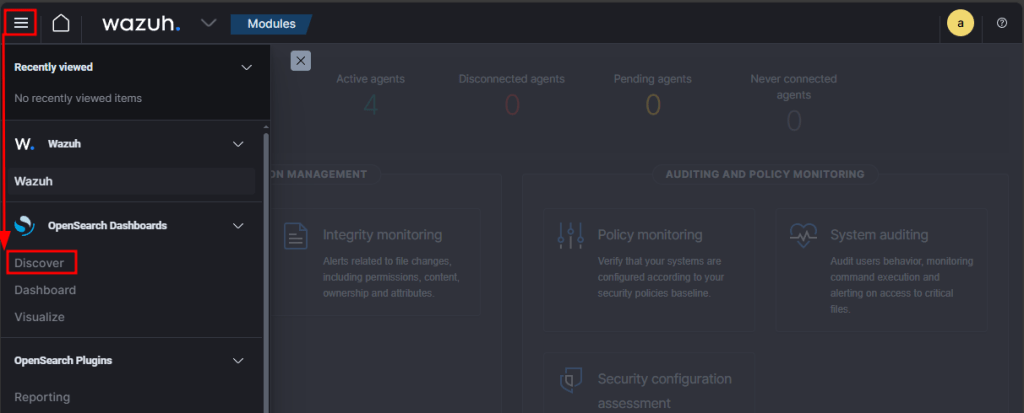The image size is (1024, 413).
Task: Expand the dropdown arrow beside Wazuh logo
Action: pos(208,22)
